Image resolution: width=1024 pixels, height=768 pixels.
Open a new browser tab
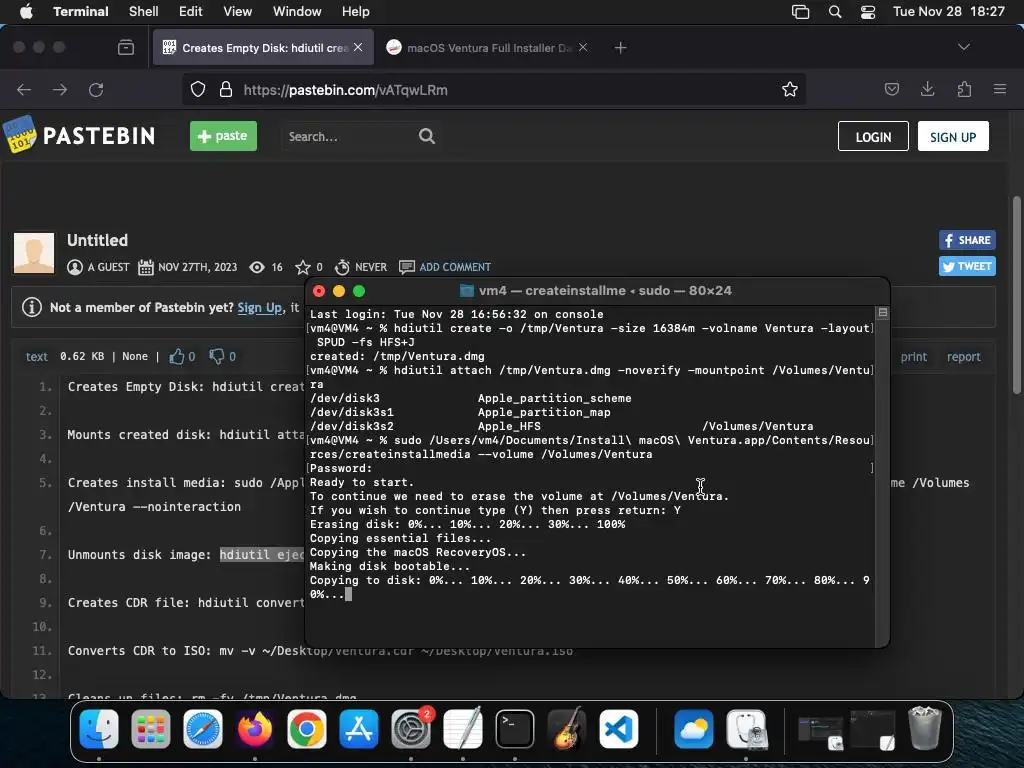point(620,47)
